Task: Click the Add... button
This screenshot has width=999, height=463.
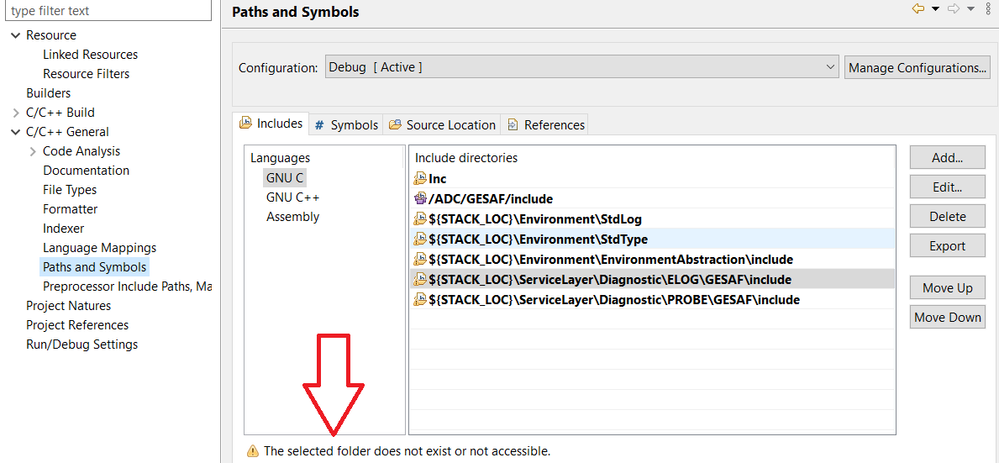Action: [x=946, y=158]
